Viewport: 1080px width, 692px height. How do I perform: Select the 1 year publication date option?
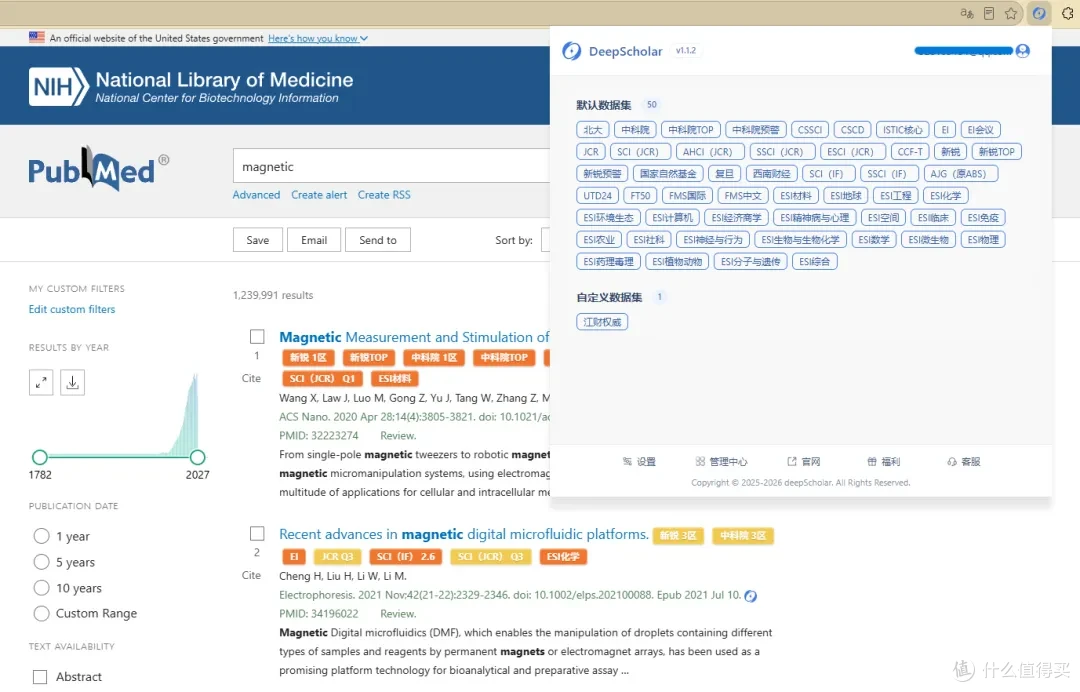pyautogui.click(x=41, y=536)
